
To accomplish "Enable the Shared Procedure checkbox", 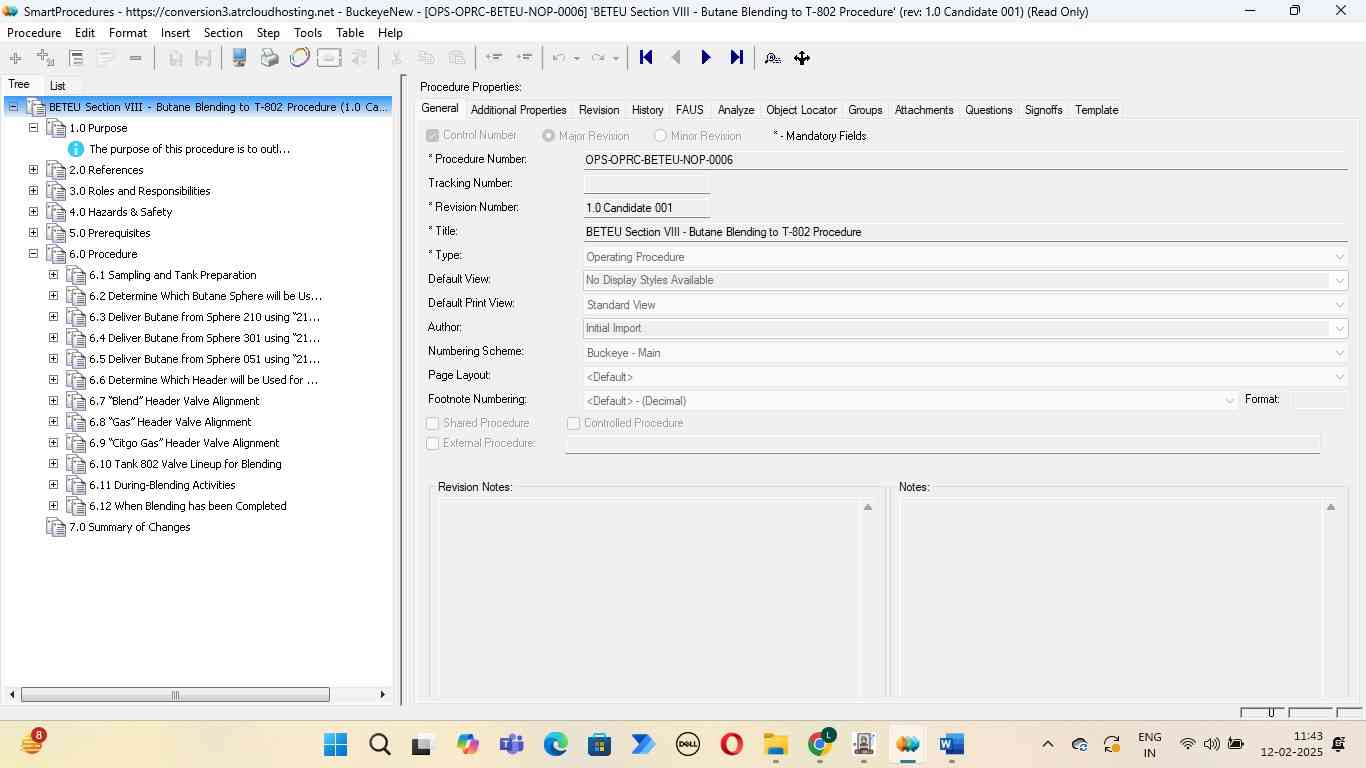I will point(433,424).
